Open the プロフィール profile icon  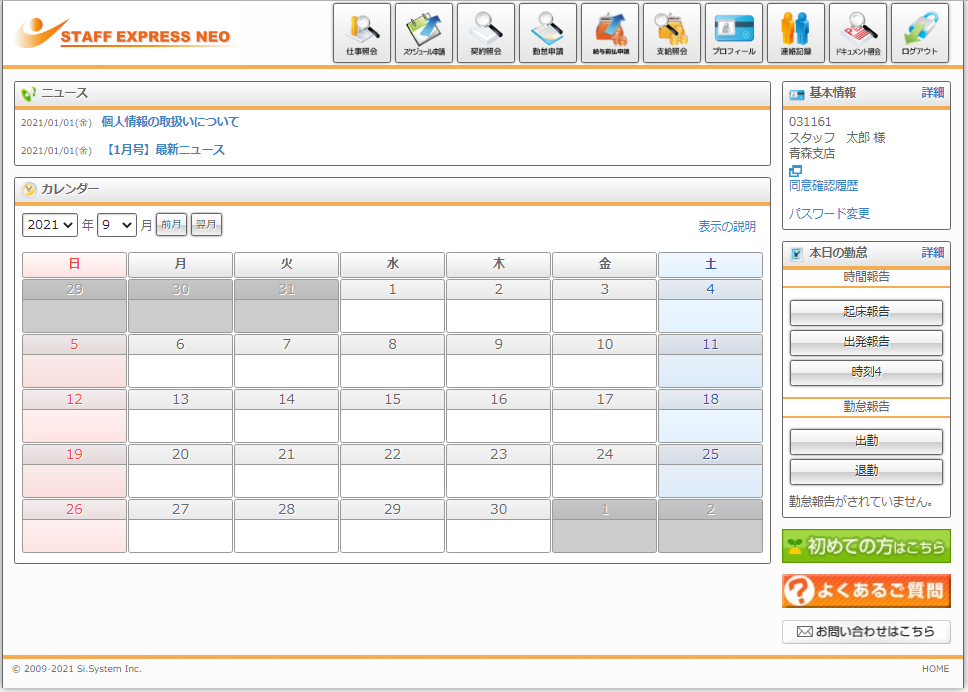[x=733, y=32]
